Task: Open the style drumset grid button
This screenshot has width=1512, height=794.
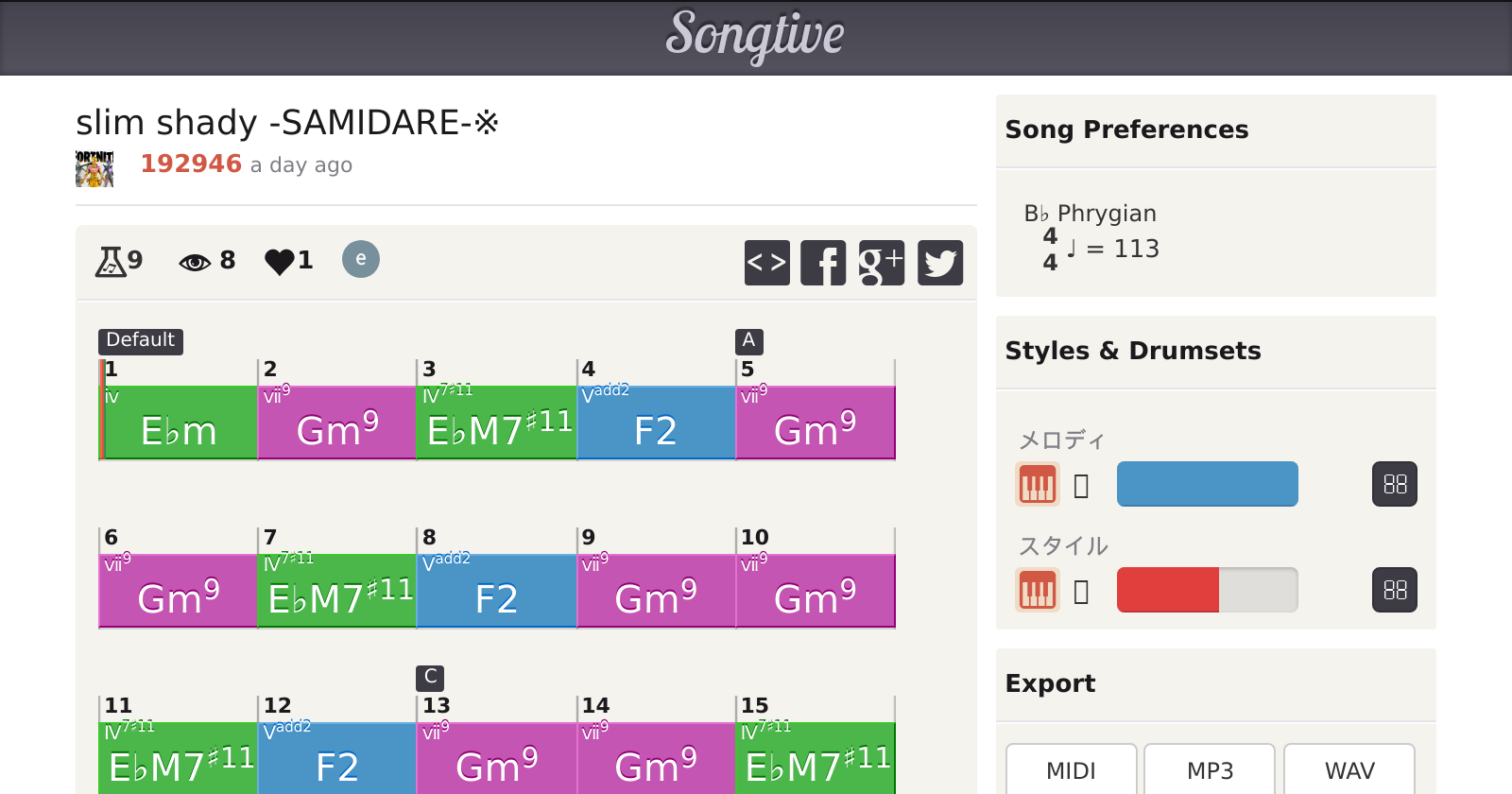Action: pos(1394,591)
